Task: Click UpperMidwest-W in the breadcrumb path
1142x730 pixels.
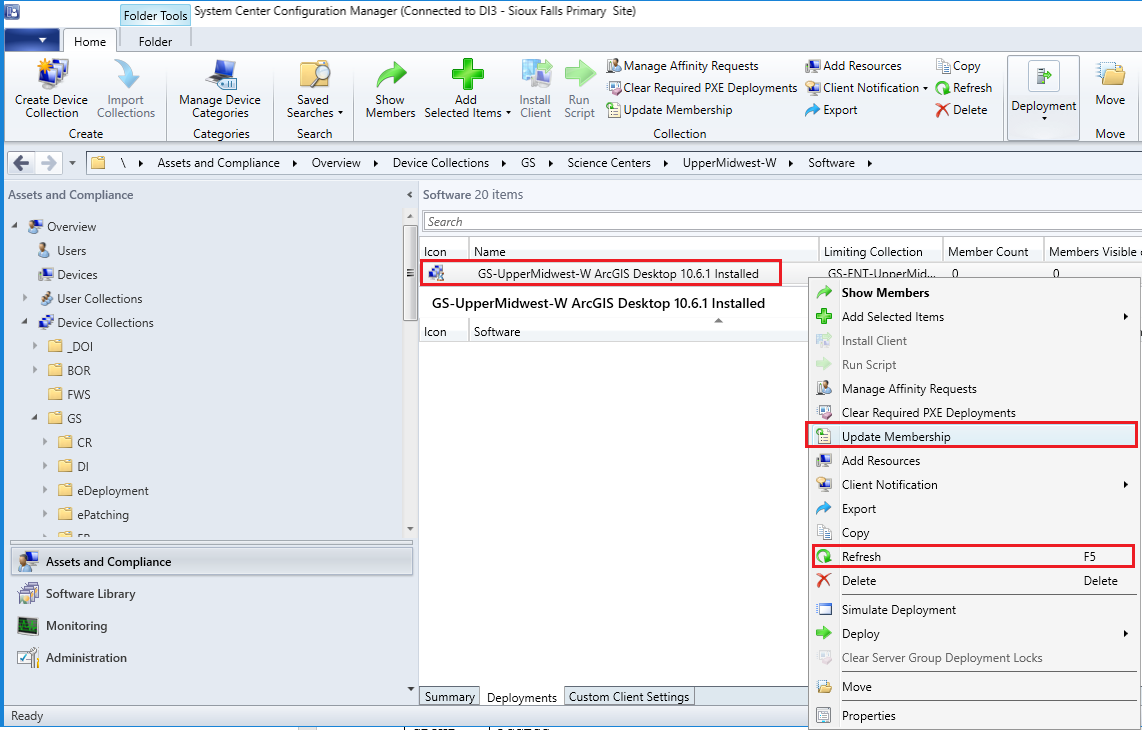Action: (x=729, y=163)
